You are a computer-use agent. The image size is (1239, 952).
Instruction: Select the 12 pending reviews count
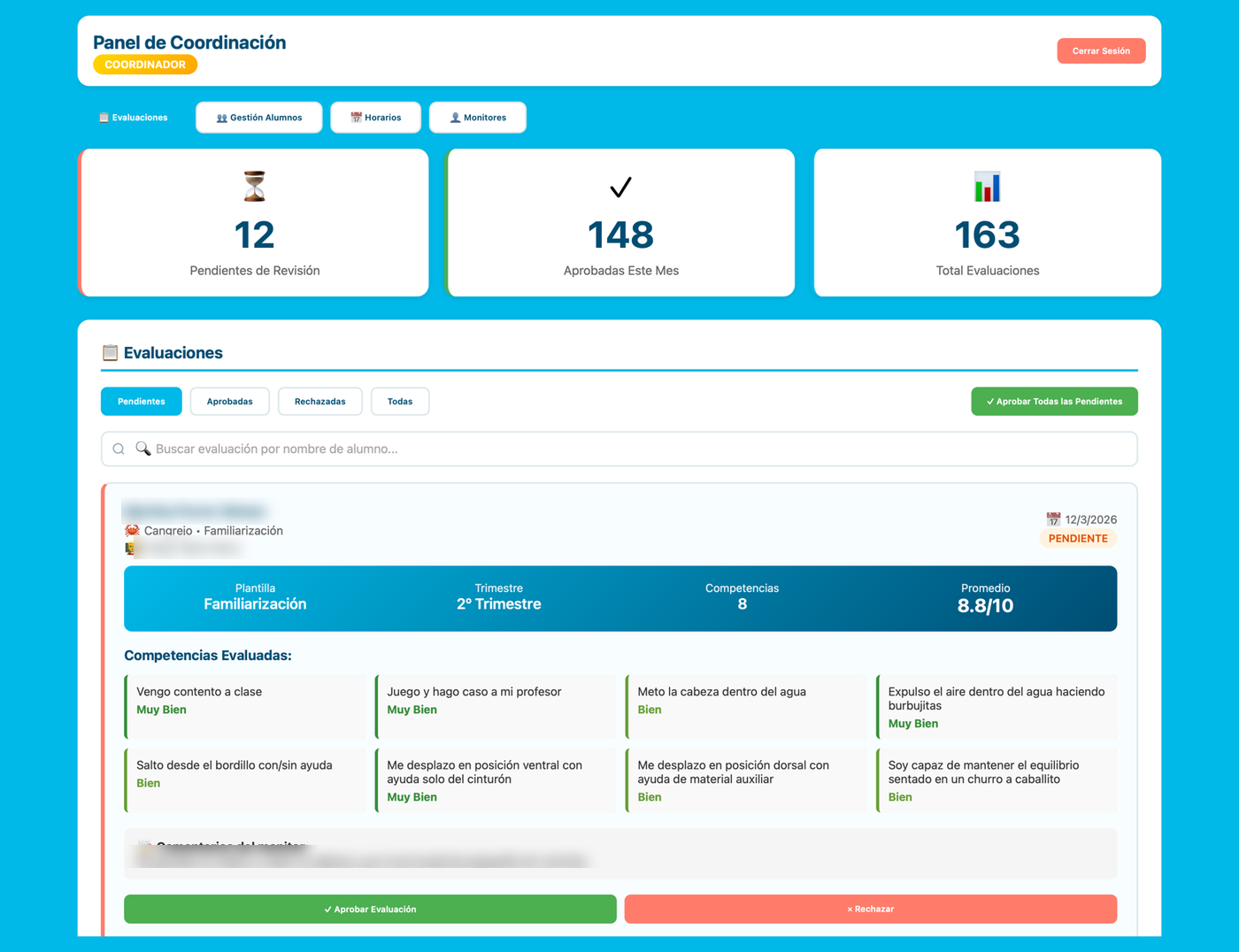coord(255,235)
